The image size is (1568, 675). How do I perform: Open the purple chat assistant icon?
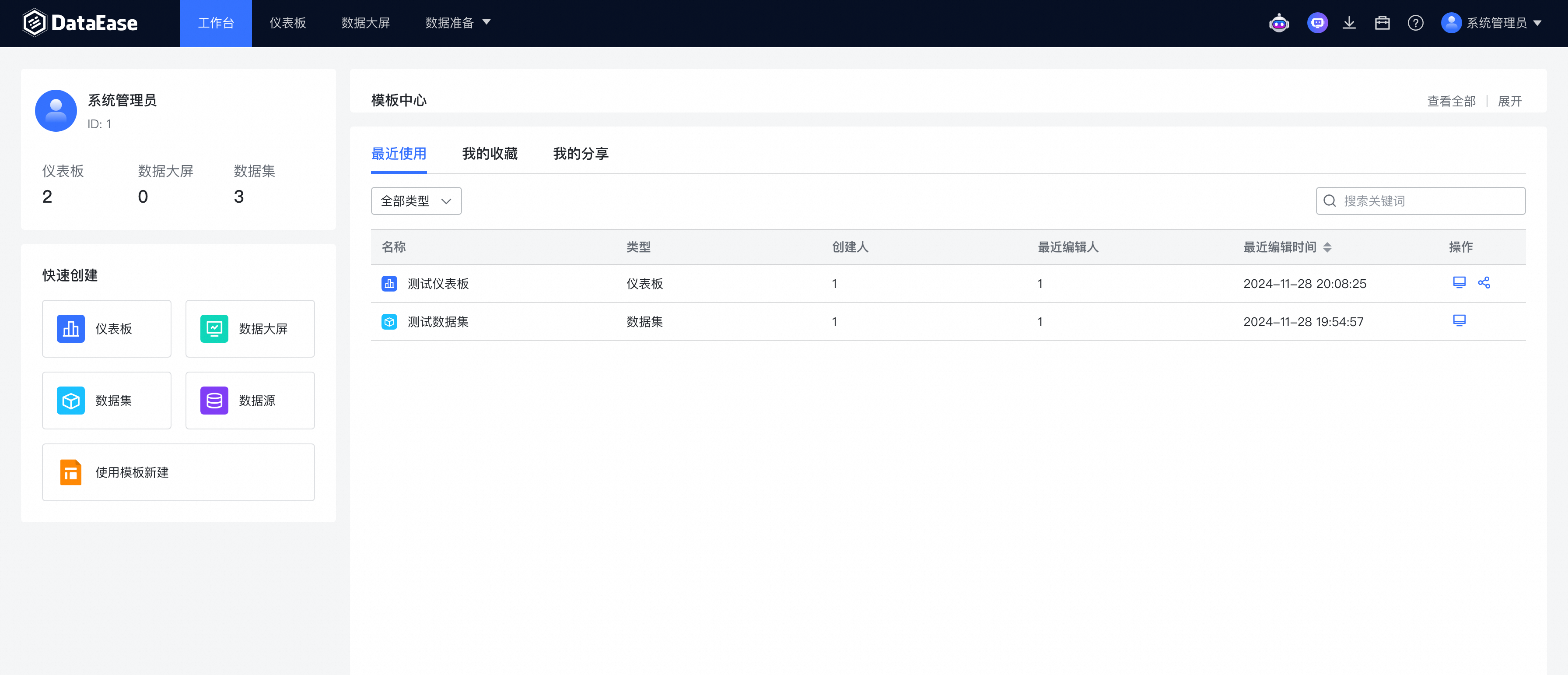[1317, 23]
